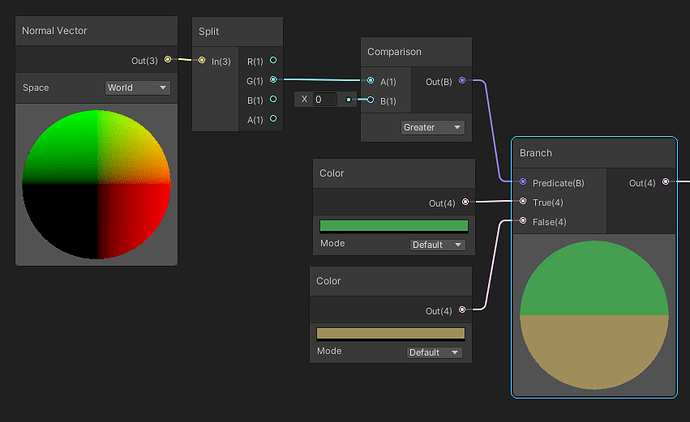Click the tan color swatch
The image size is (690, 422).
tap(390, 334)
